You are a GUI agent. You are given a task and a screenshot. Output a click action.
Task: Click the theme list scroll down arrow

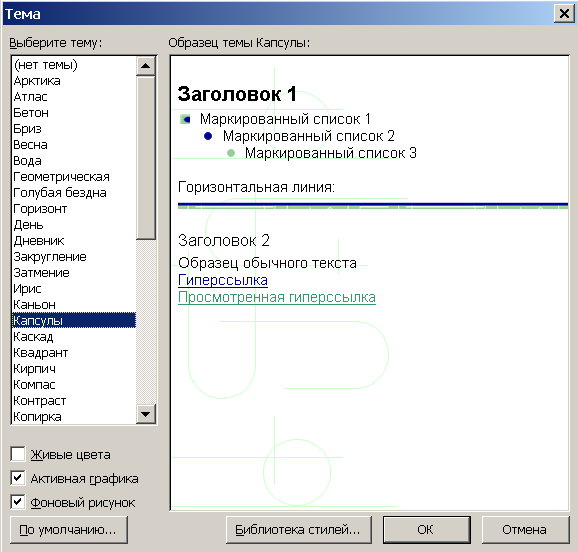pos(146,414)
